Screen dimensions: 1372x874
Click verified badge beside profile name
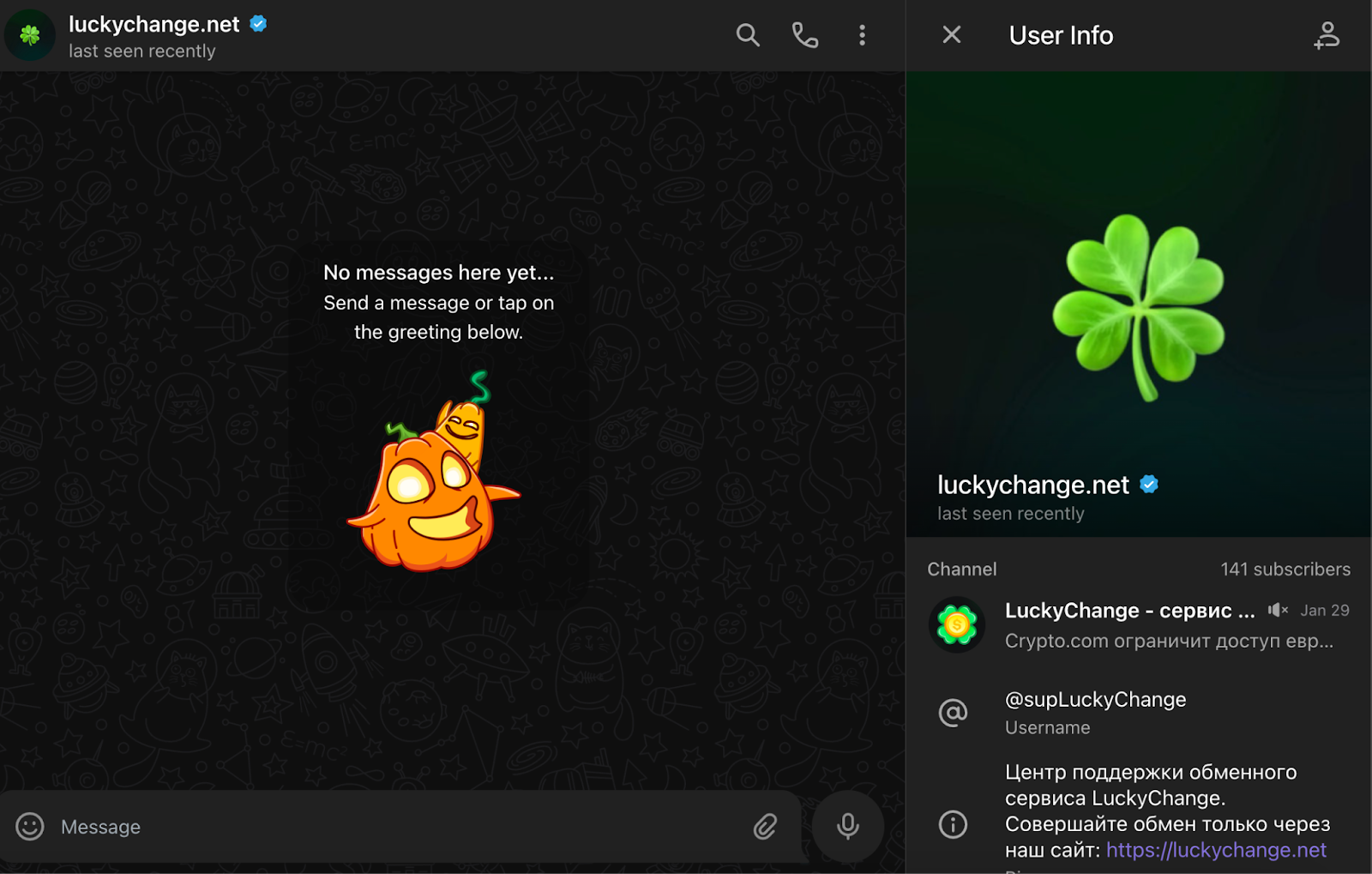[x=1149, y=485]
